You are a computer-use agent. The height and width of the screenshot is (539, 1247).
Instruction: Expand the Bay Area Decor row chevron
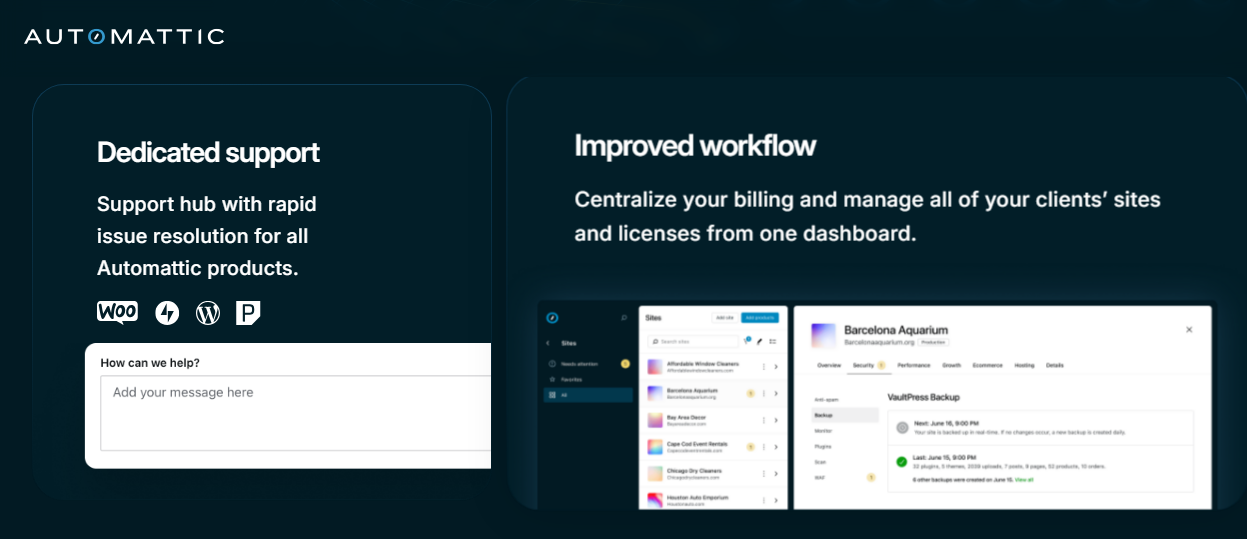click(776, 420)
